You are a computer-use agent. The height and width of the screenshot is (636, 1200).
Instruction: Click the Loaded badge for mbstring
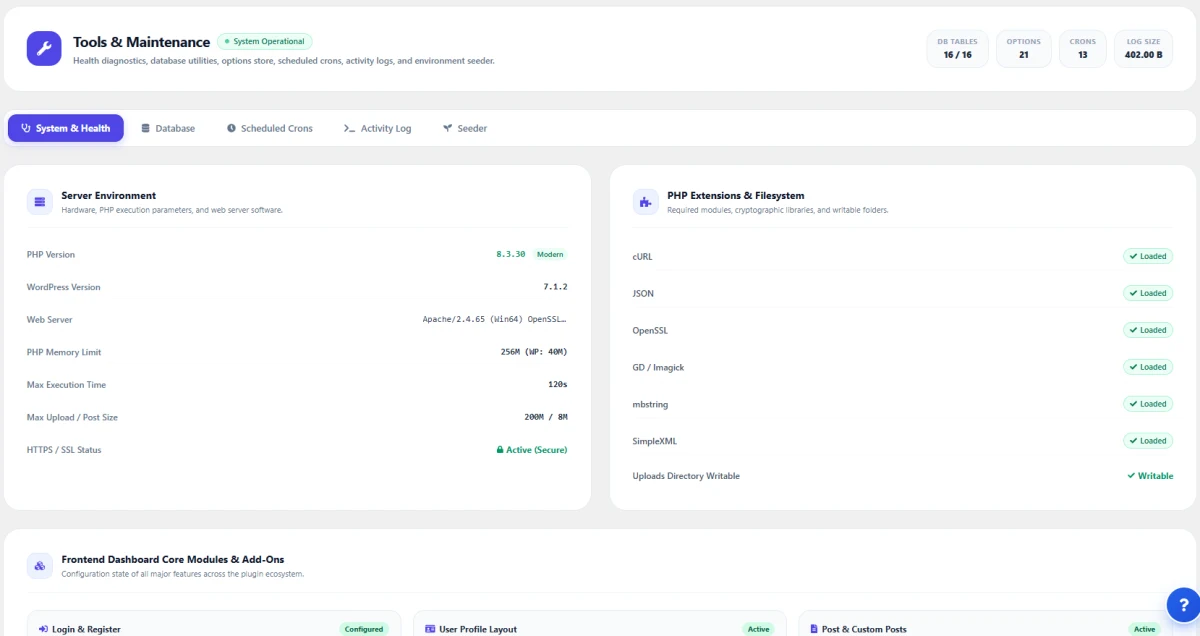[x=1148, y=404]
